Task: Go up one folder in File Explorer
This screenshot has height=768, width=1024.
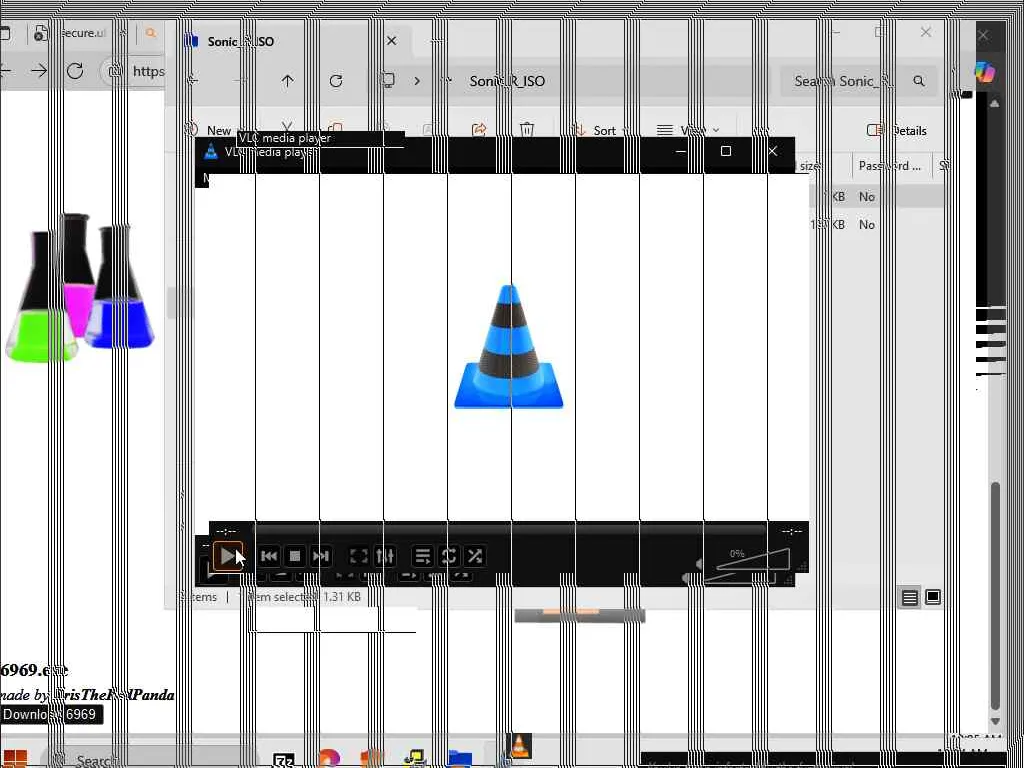Action: click(287, 81)
